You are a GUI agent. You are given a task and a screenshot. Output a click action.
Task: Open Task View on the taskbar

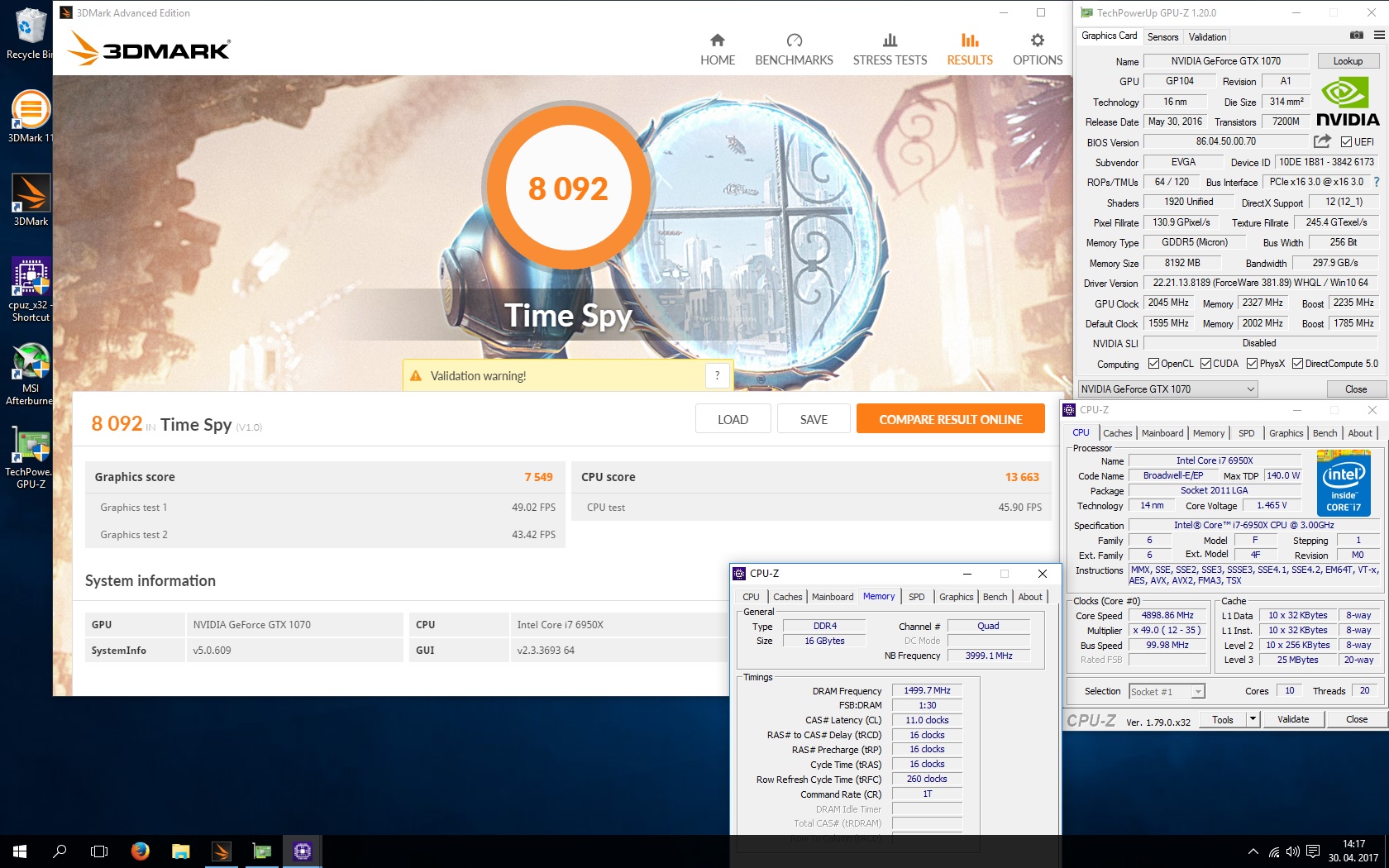pos(99,851)
